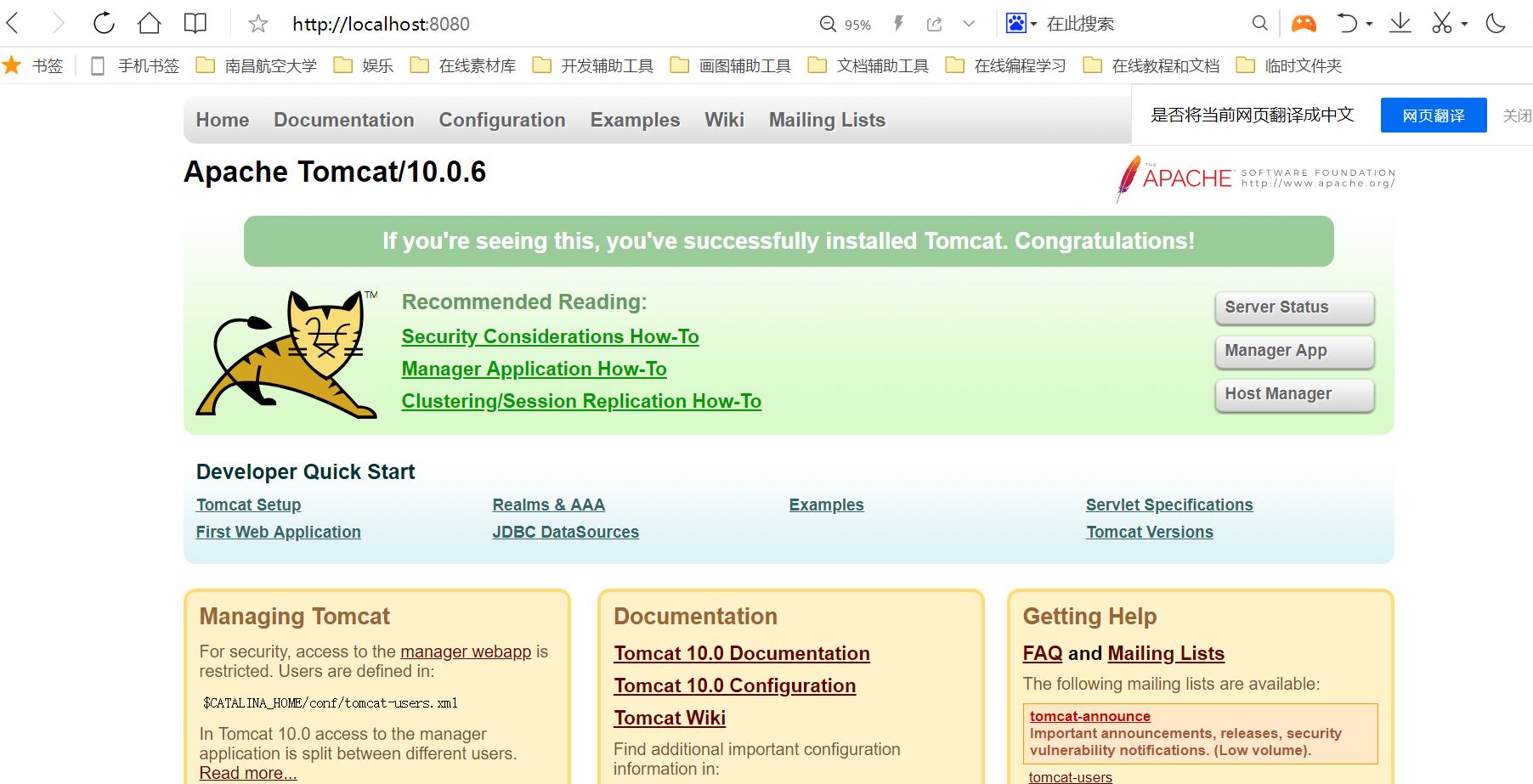The width and height of the screenshot is (1533, 784).
Task: Open the Configuration navigation item
Action: pyautogui.click(x=502, y=120)
